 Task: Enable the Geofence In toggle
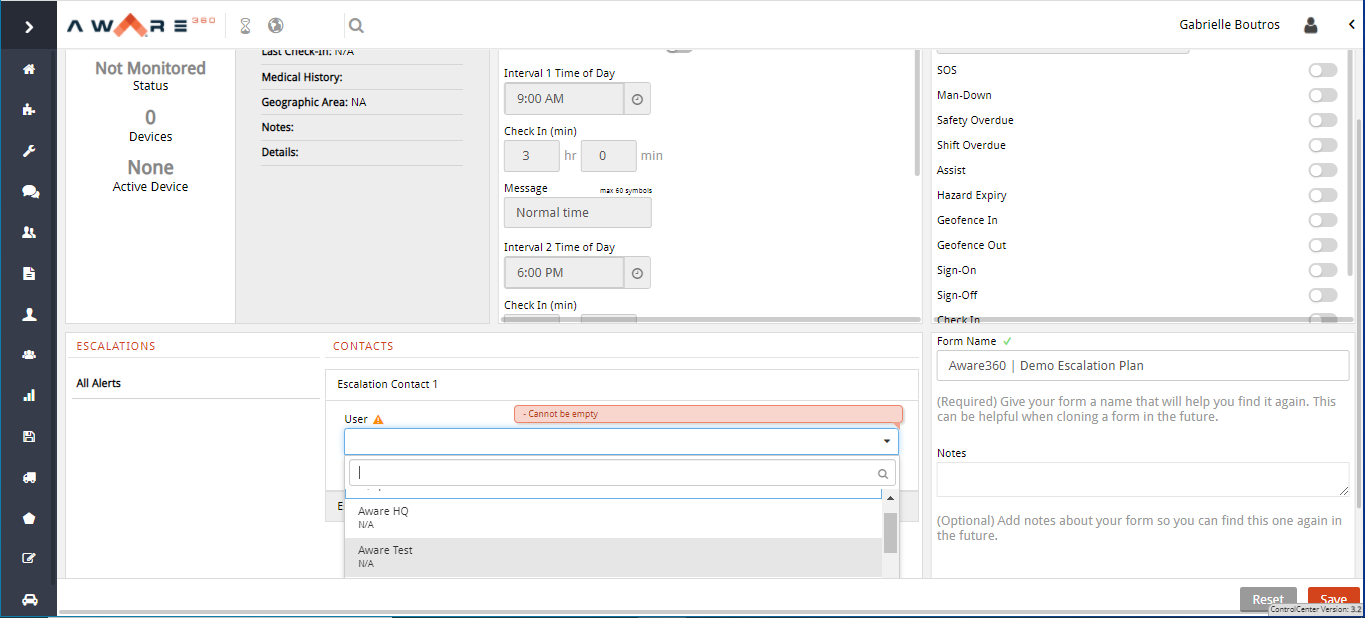pos(1322,220)
